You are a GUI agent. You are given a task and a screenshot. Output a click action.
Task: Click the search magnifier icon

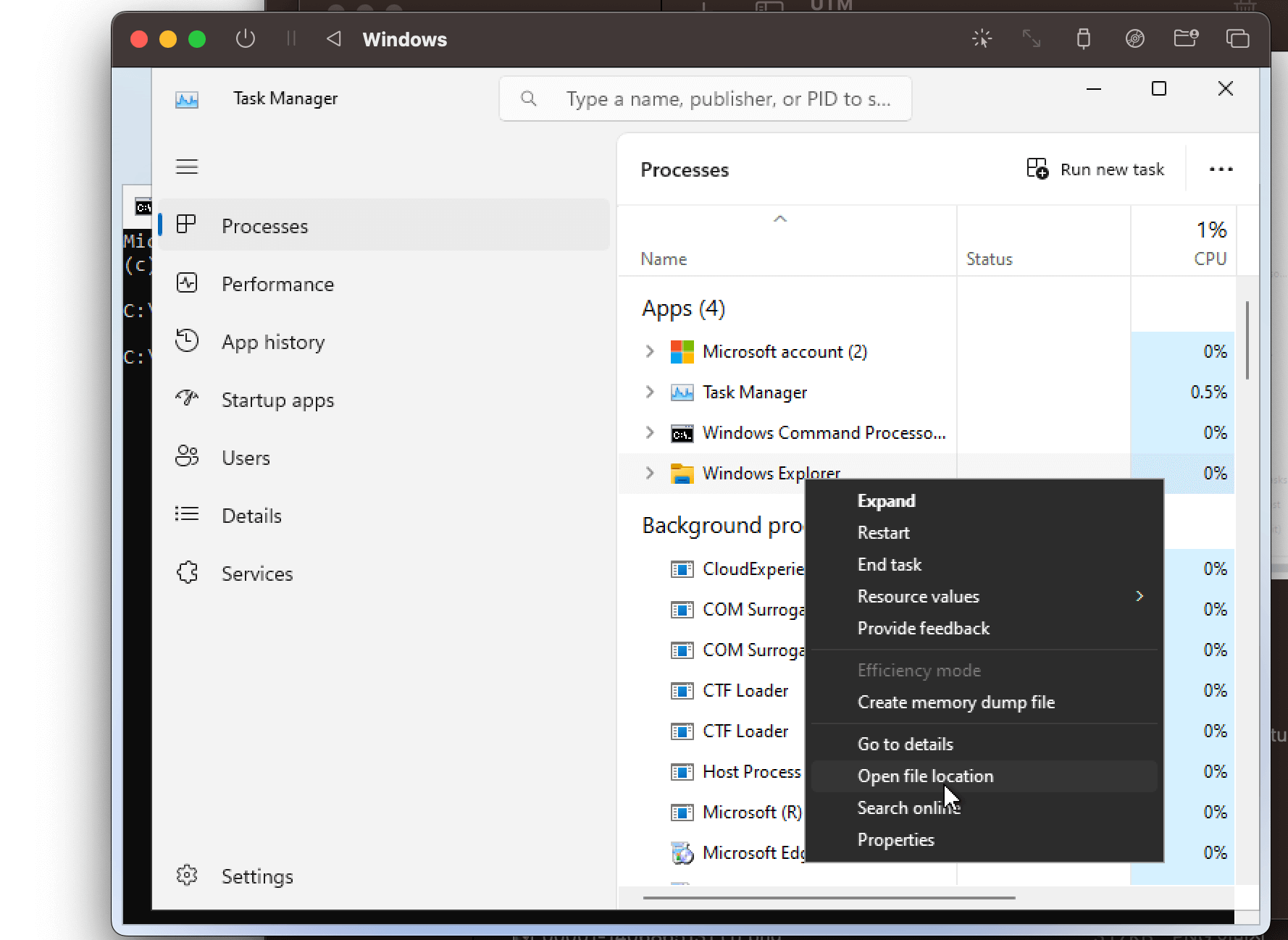(x=529, y=98)
